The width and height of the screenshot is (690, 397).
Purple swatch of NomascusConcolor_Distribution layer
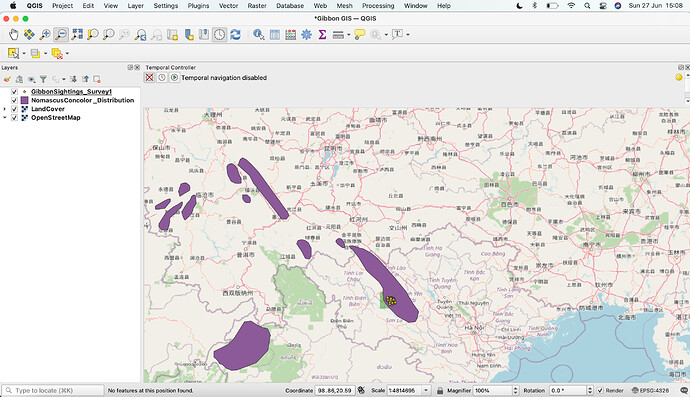click(25, 100)
